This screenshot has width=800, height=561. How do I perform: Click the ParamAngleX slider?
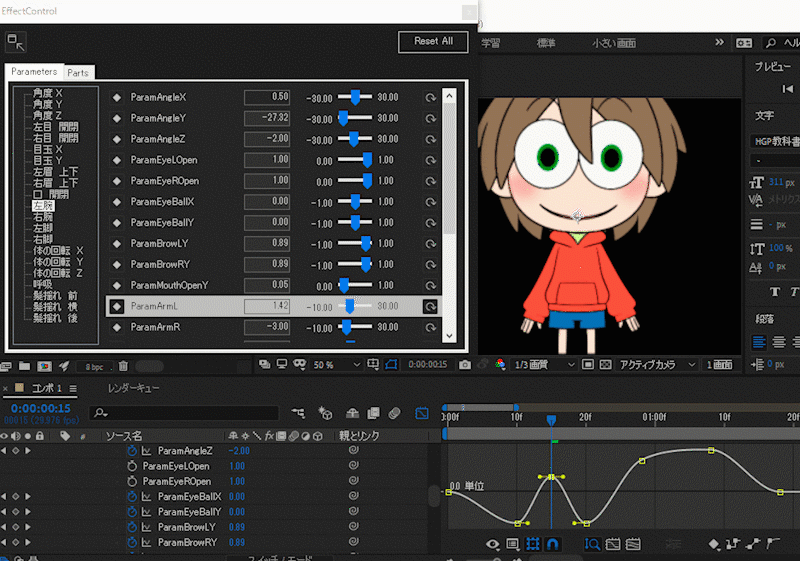355,97
